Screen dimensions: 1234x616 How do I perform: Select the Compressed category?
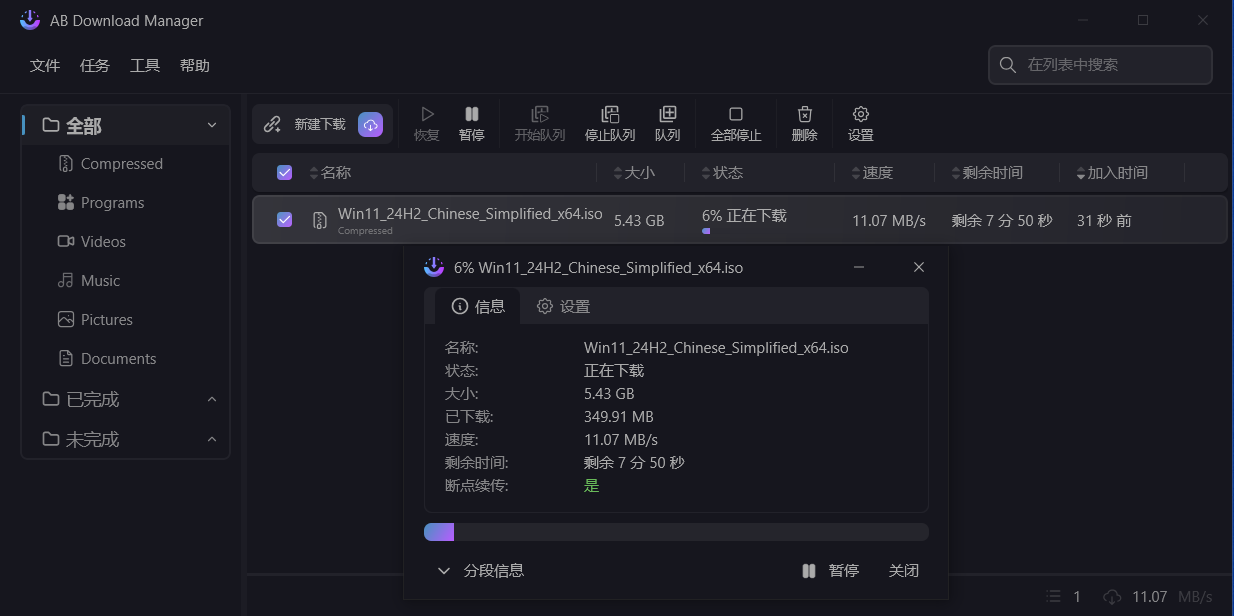click(125, 164)
